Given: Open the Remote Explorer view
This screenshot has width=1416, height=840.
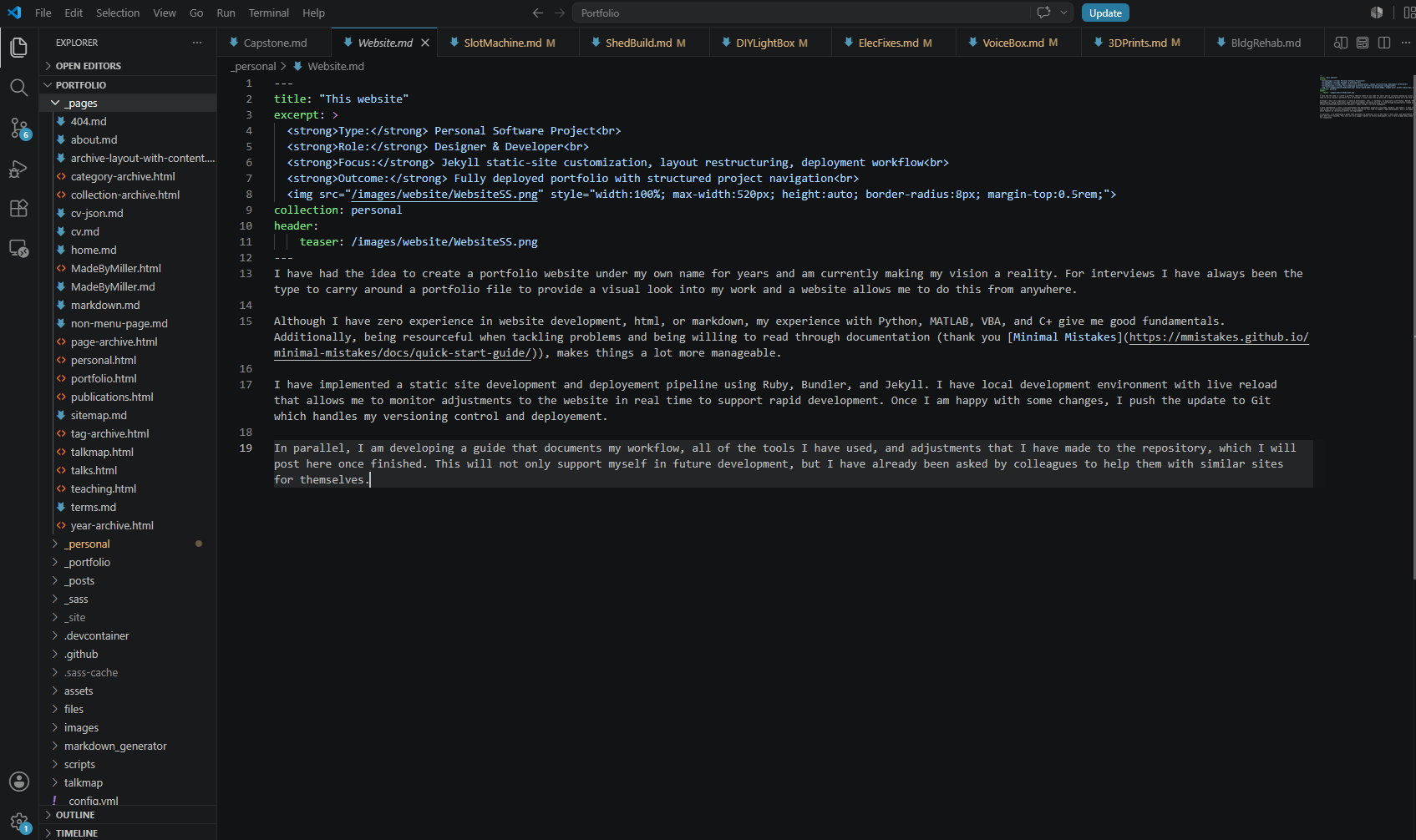Looking at the screenshot, I should [x=18, y=248].
